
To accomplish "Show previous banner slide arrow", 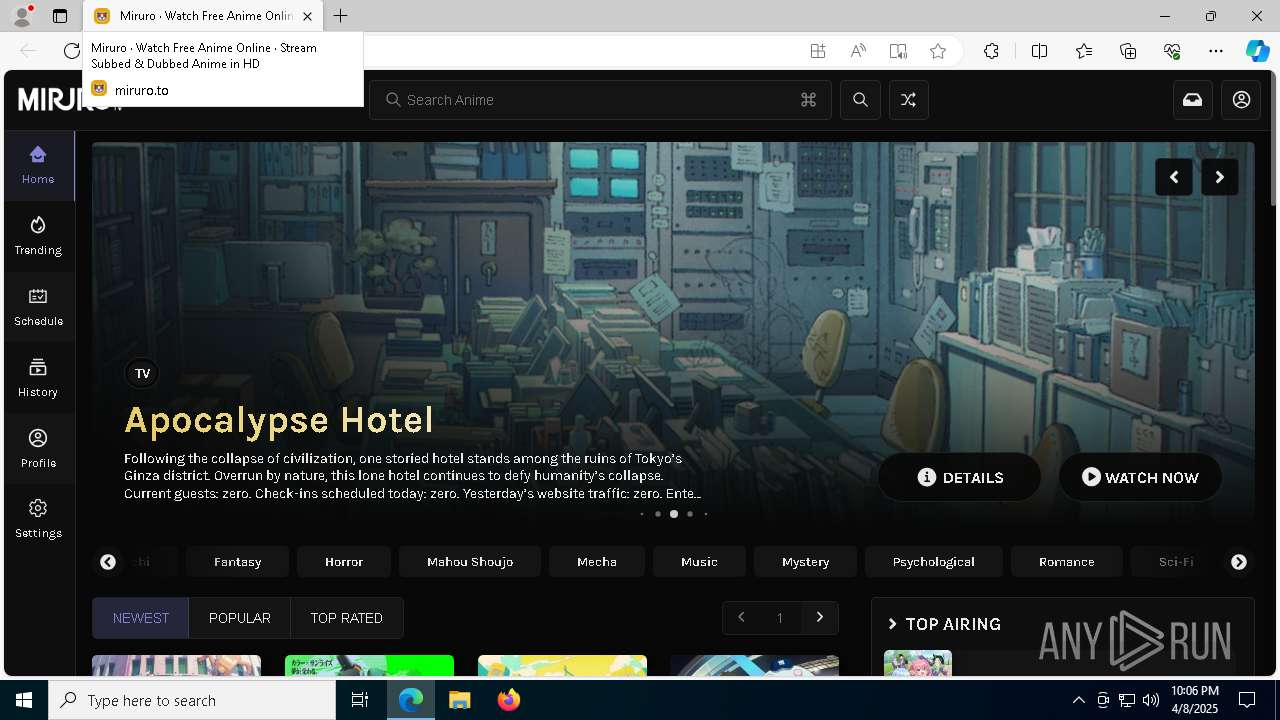I will click(x=1174, y=177).
